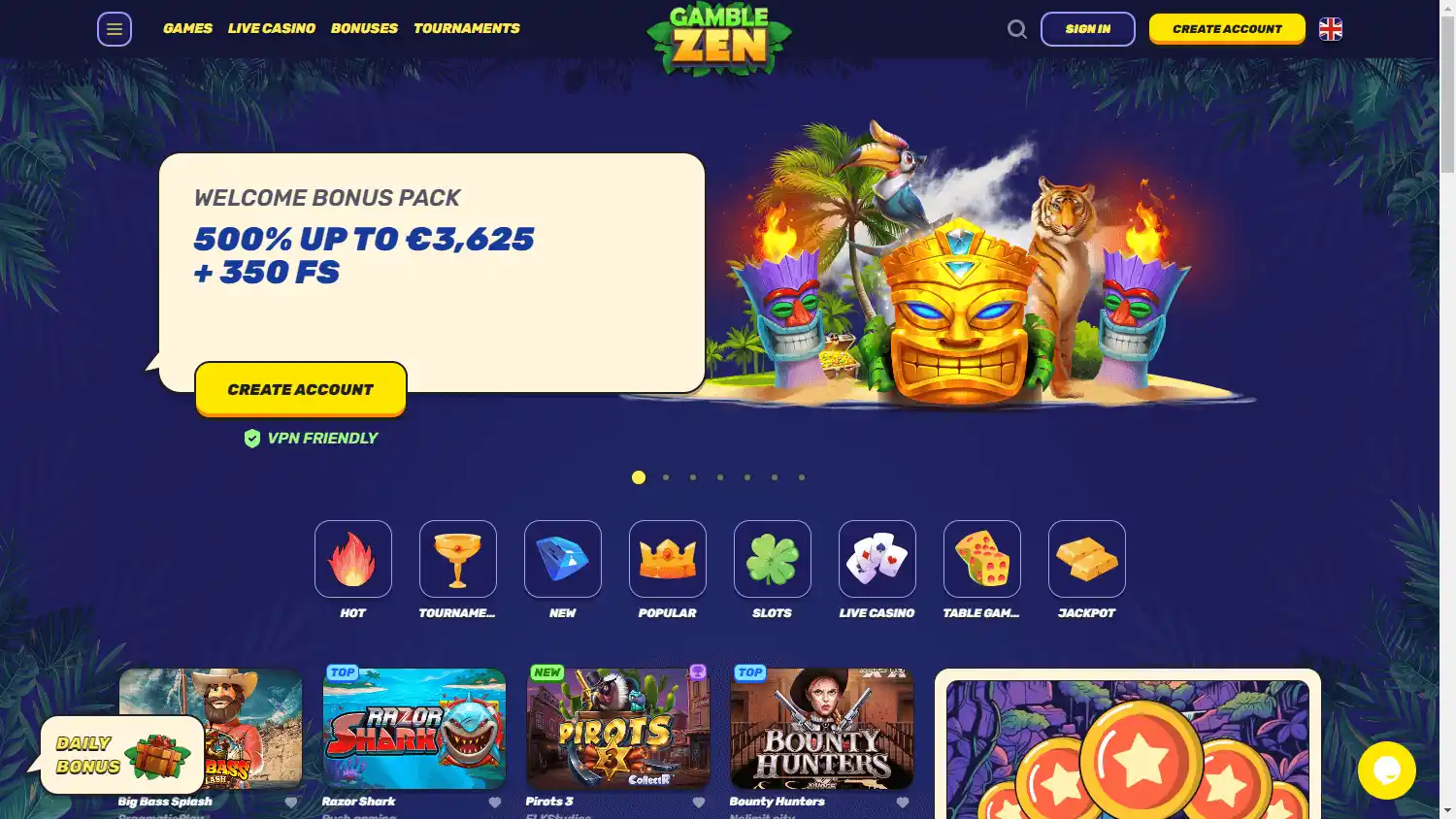The image size is (1456, 819).
Task: Select the Jackpot gold bars icon
Action: pos(1087,559)
